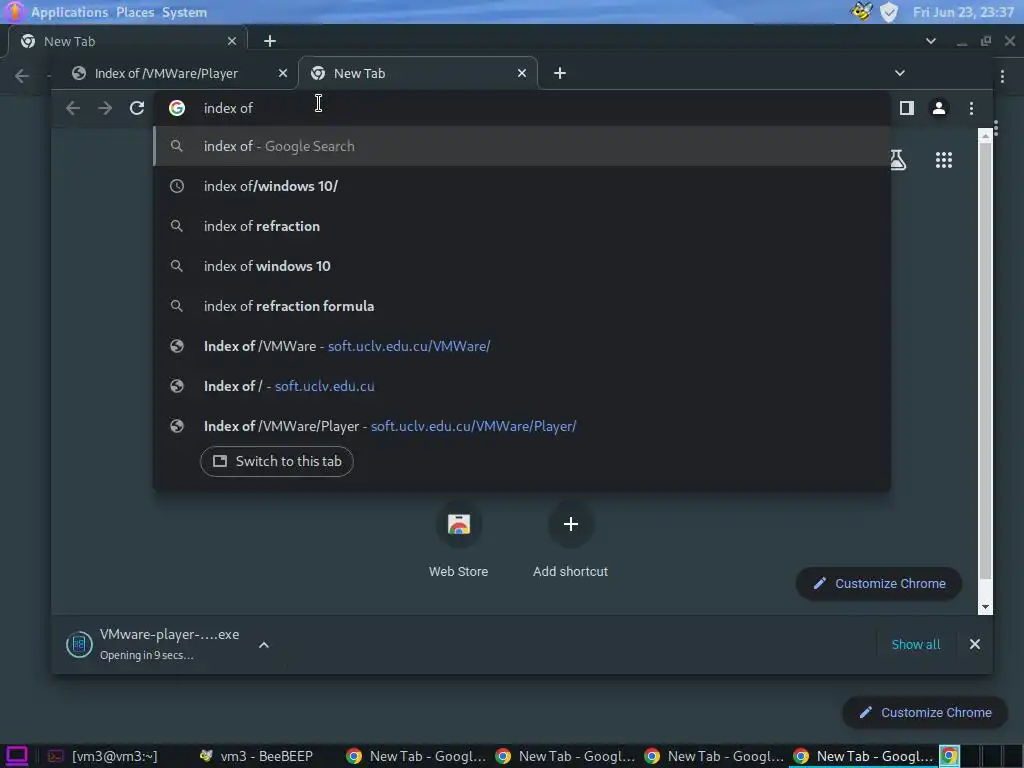Open 'Index of /' soft.uclv.edu.cu suggestion

(x=522, y=386)
